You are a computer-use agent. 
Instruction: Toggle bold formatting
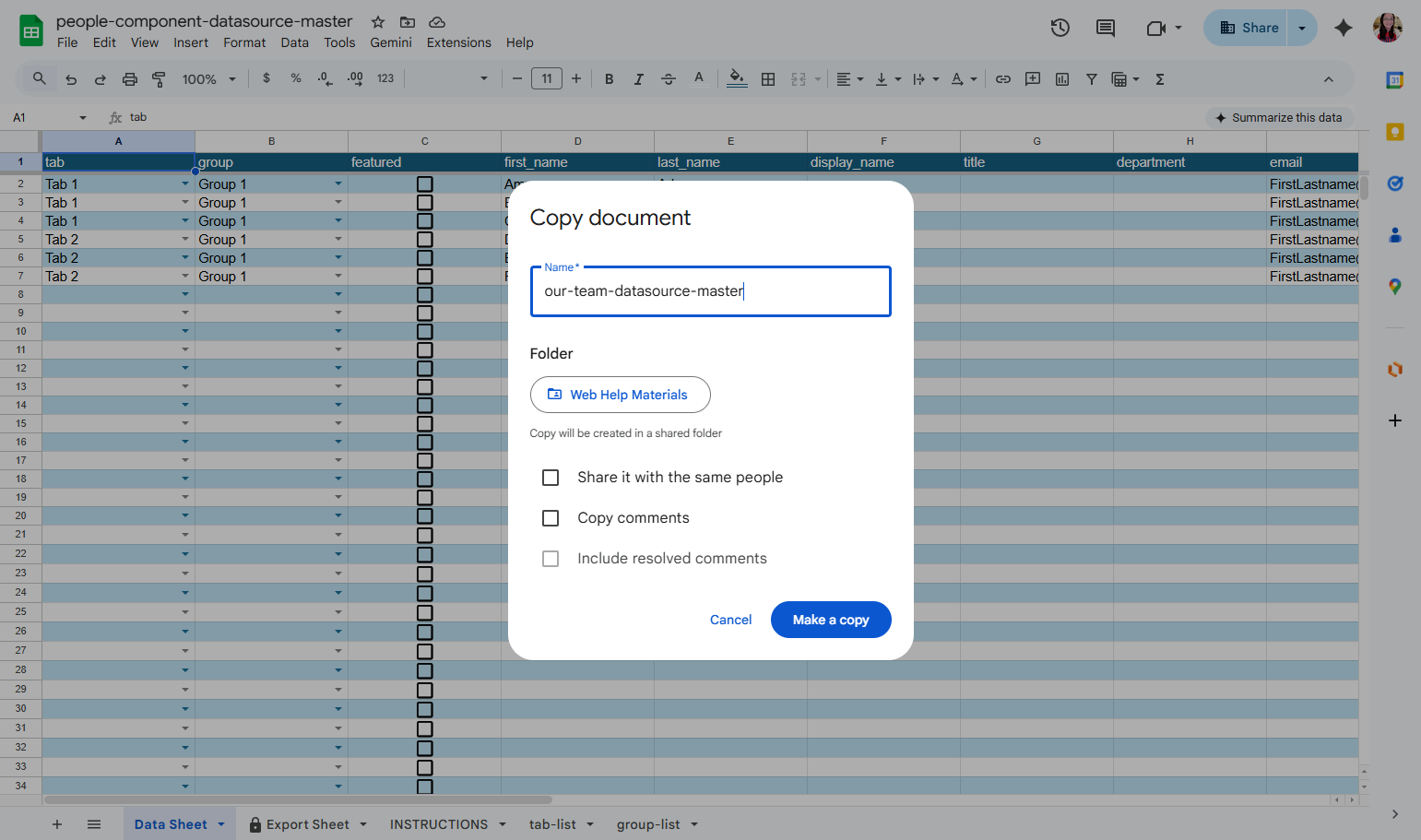point(609,79)
